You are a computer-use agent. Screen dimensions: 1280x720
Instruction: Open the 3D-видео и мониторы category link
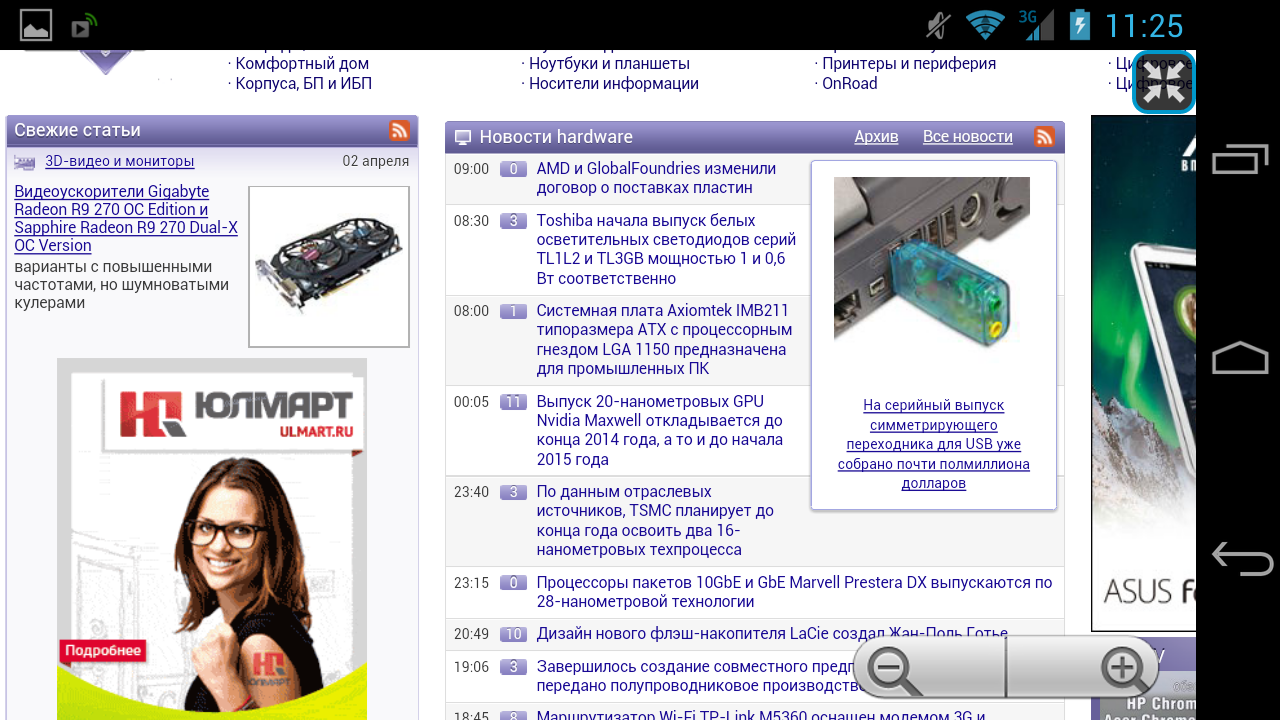pos(120,161)
